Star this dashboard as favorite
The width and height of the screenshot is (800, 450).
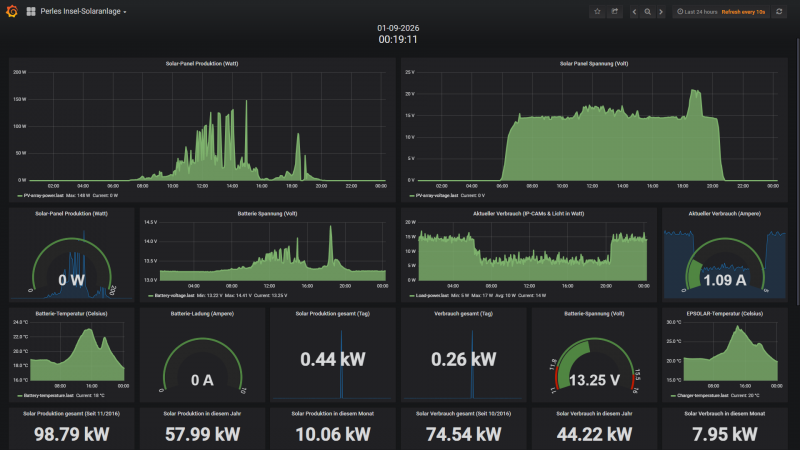tap(597, 11)
